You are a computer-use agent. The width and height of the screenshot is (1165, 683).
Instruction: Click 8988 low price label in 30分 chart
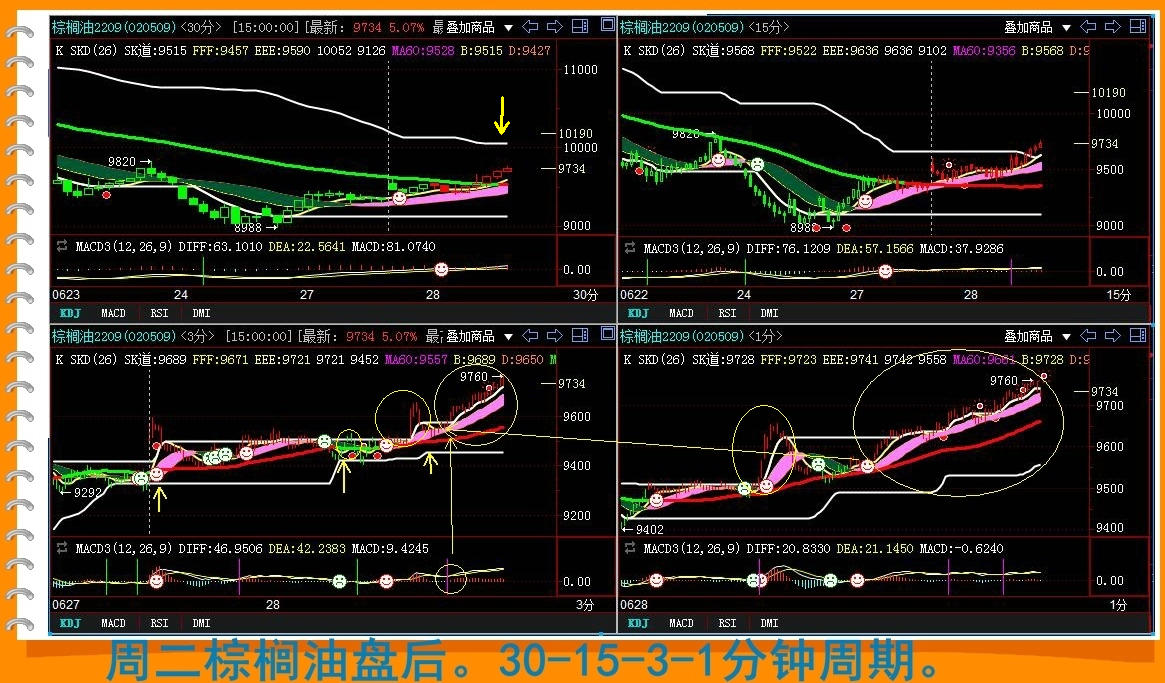click(x=248, y=228)
